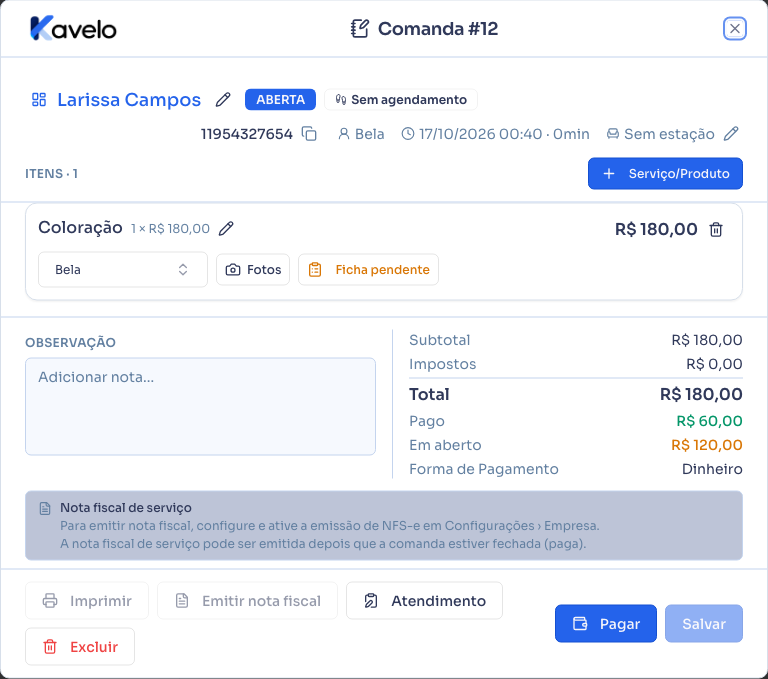Image resolution: width=768 pixels, height=679 pixels.
Task: Open Fotos for Coloração
Action: coord(253,269)
